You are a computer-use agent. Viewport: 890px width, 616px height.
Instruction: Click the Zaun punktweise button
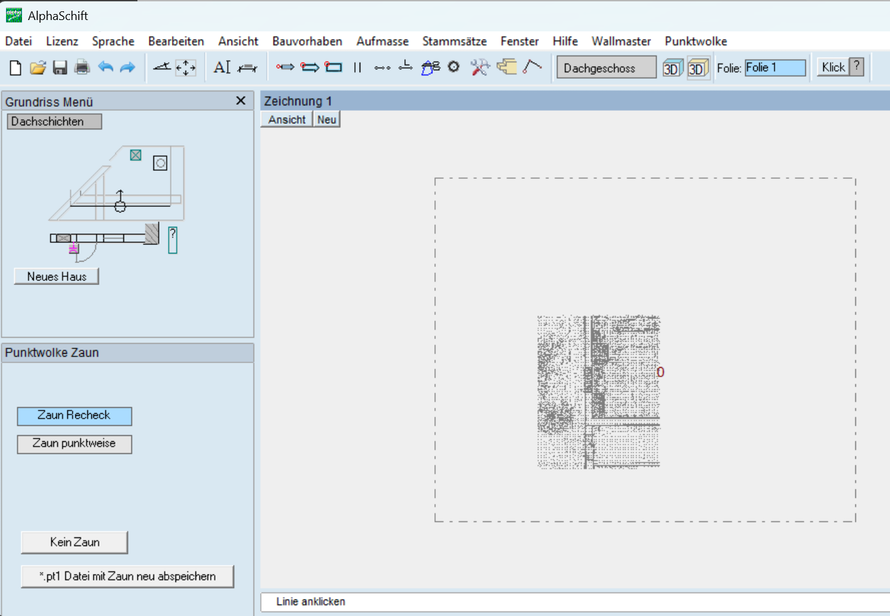(x=74, y=444)
